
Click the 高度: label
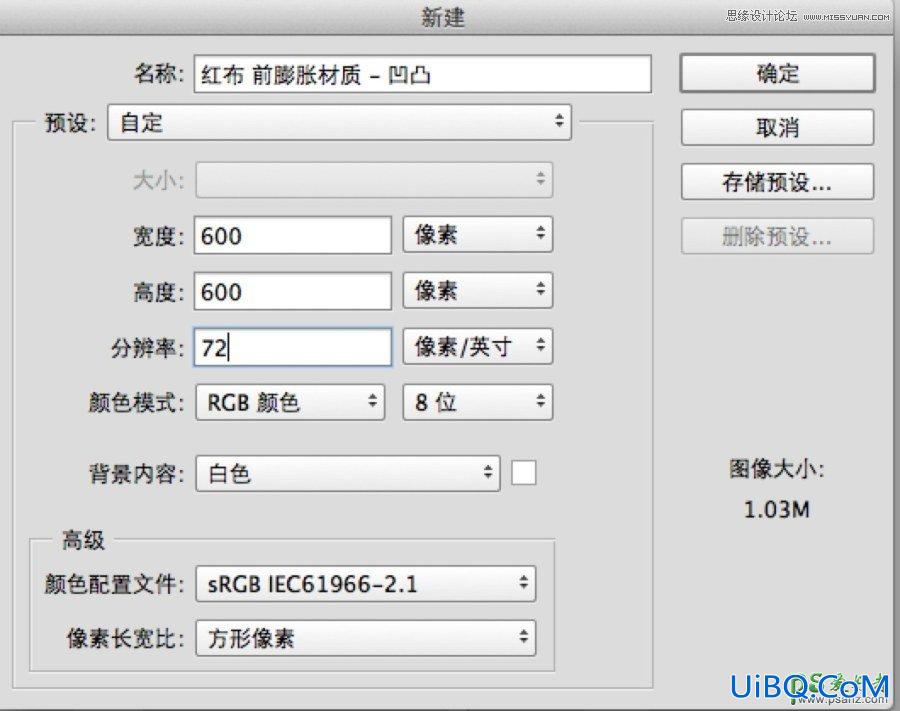coord(159,292)
